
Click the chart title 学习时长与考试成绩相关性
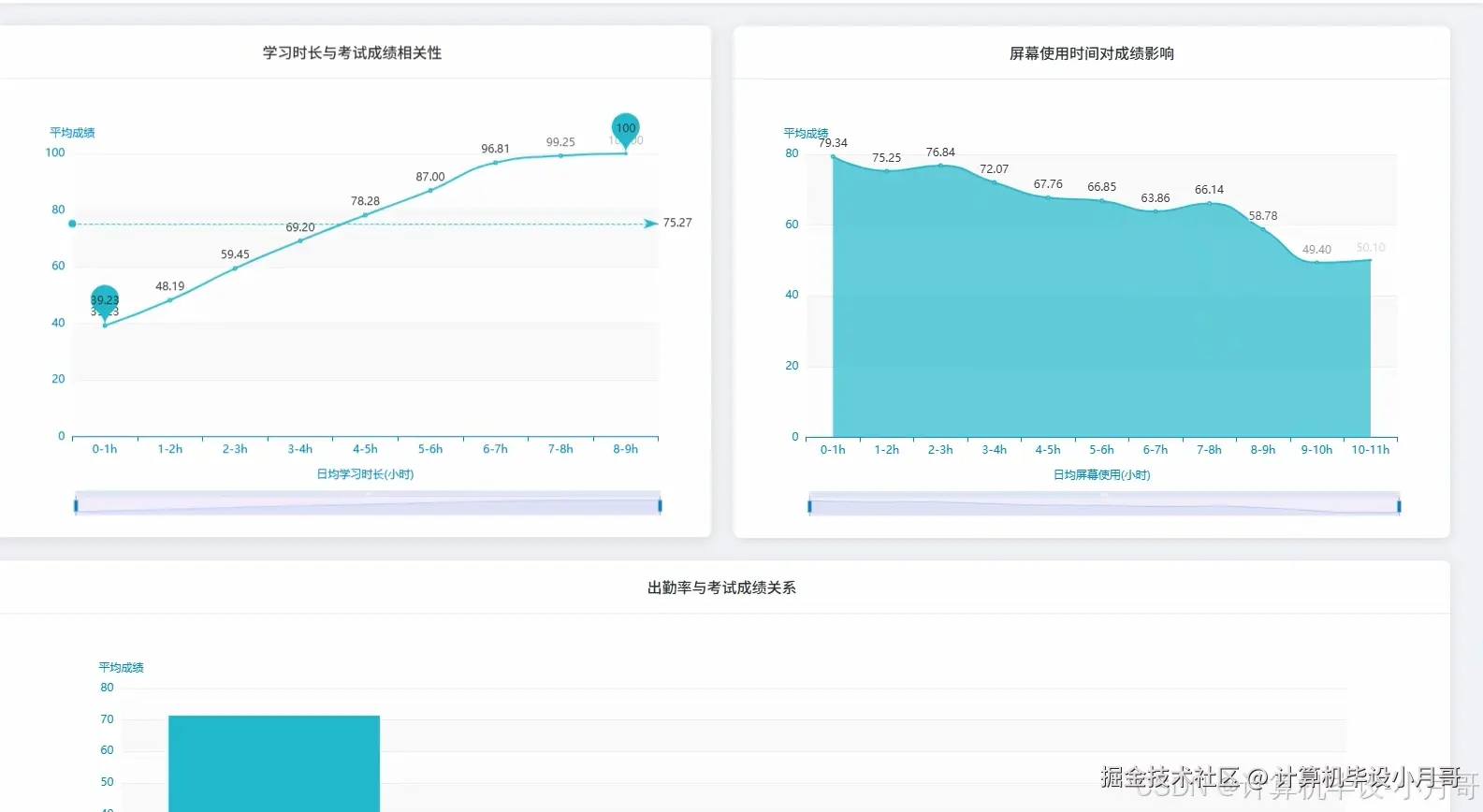tap(353, 53)
